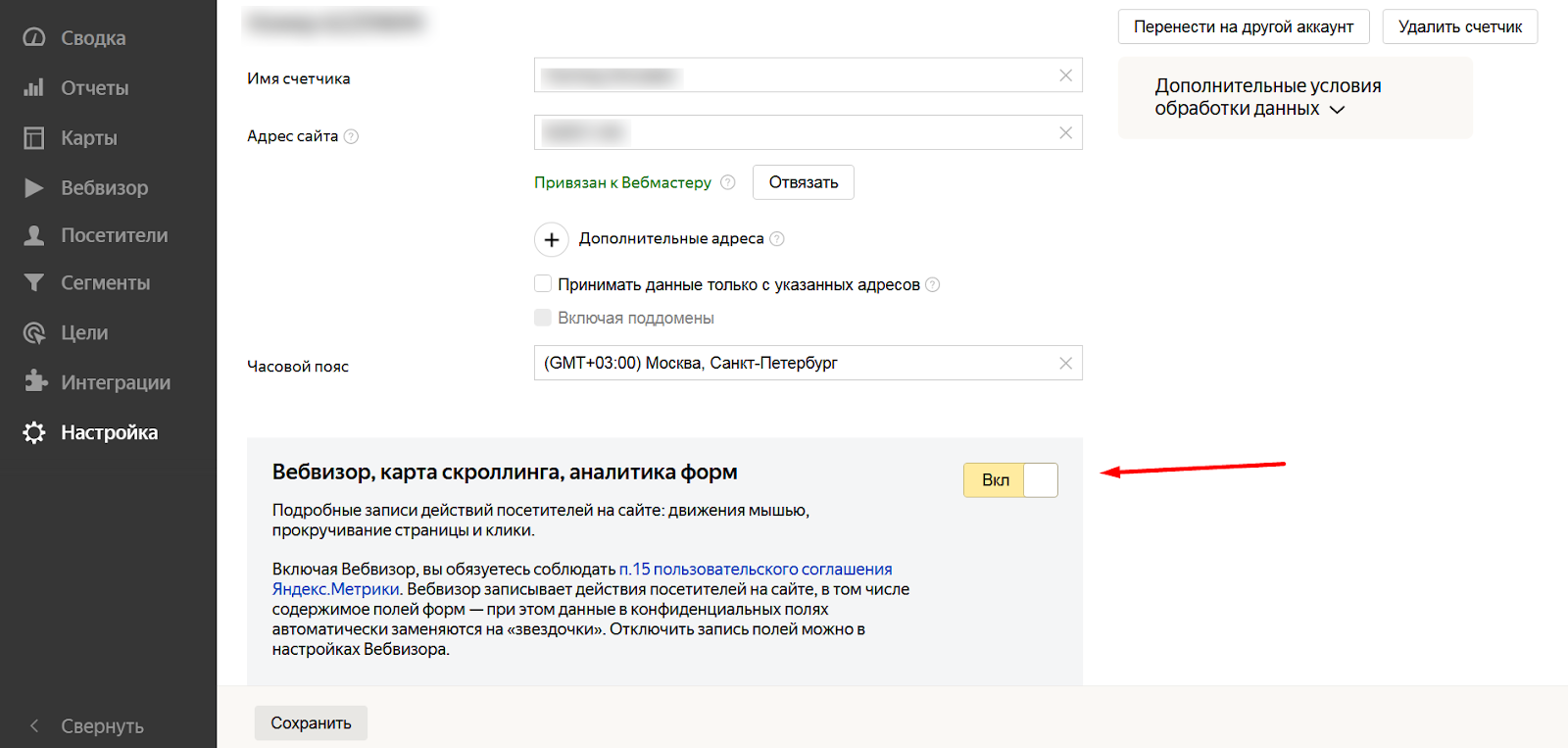
Task: Click the Адрес сайта input field
Action: click(x=808, y=132)
